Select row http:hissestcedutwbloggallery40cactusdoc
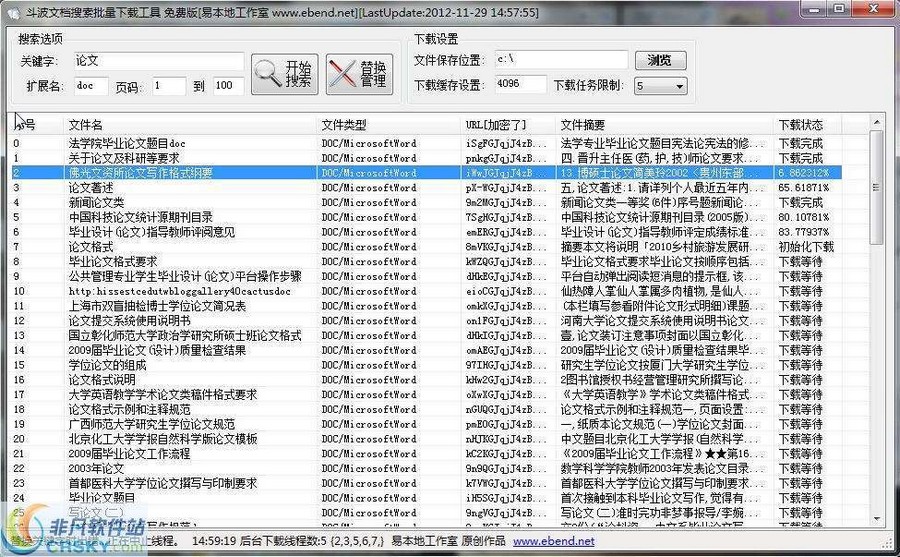 click(x=426, y=291)
